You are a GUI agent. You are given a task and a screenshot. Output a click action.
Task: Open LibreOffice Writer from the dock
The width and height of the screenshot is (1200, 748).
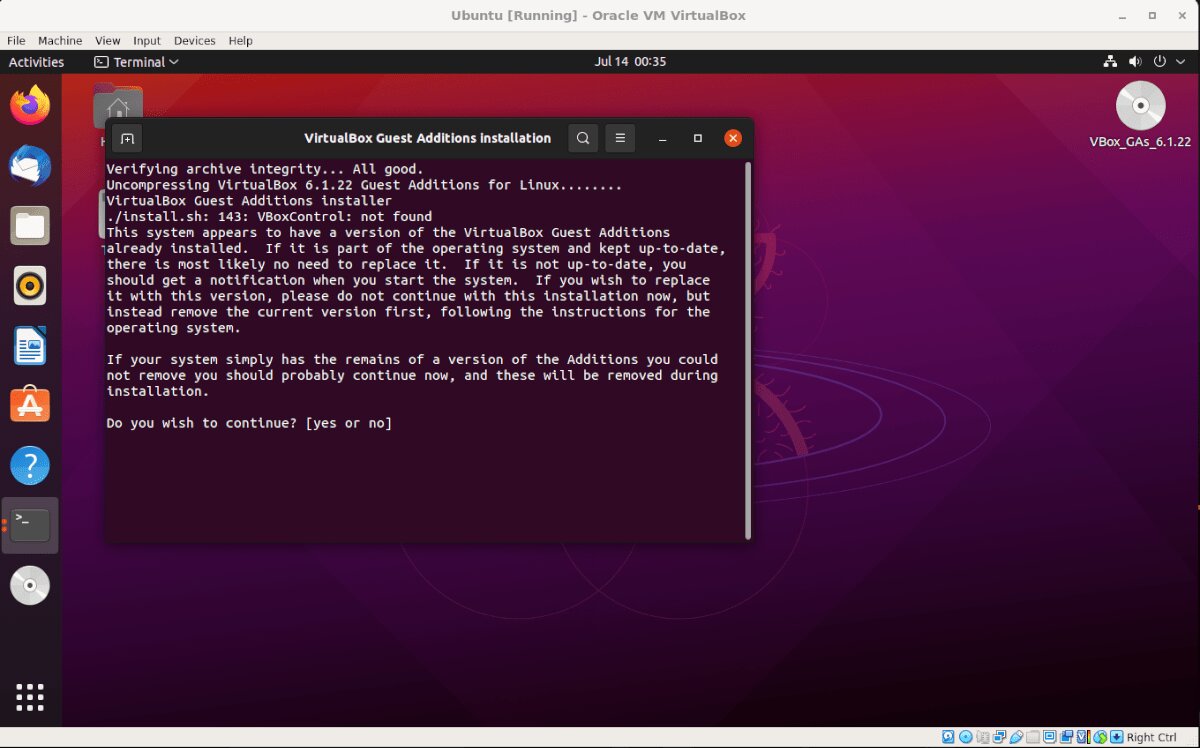click(x=30, y=345)
